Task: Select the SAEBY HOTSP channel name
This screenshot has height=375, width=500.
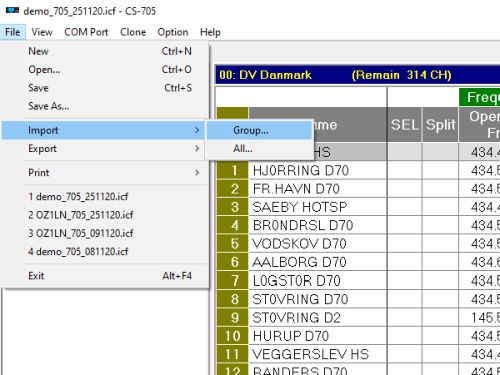Action: [318, 207]
